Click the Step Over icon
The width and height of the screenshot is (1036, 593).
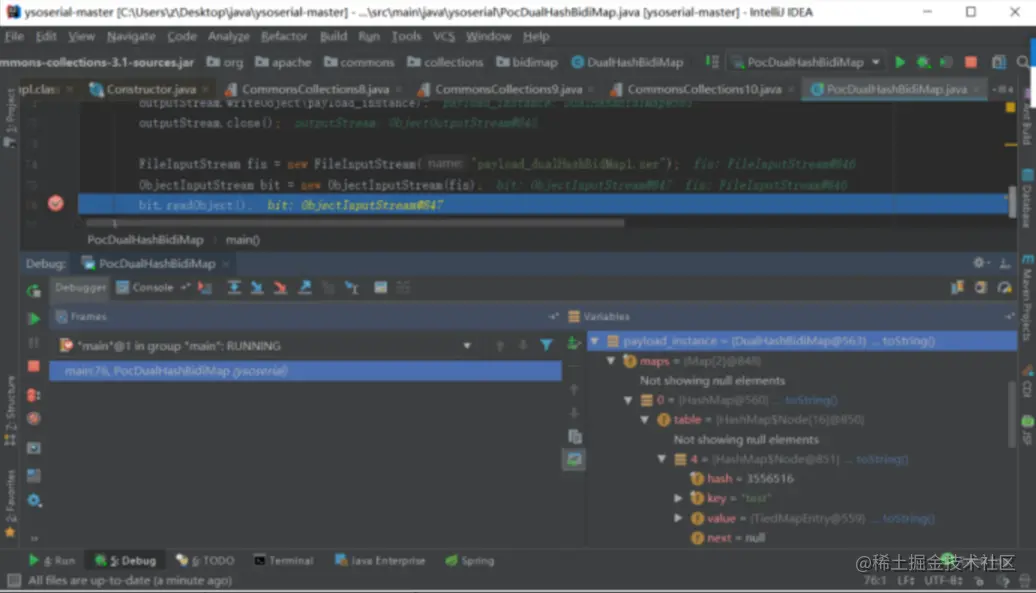pos(234,288)
